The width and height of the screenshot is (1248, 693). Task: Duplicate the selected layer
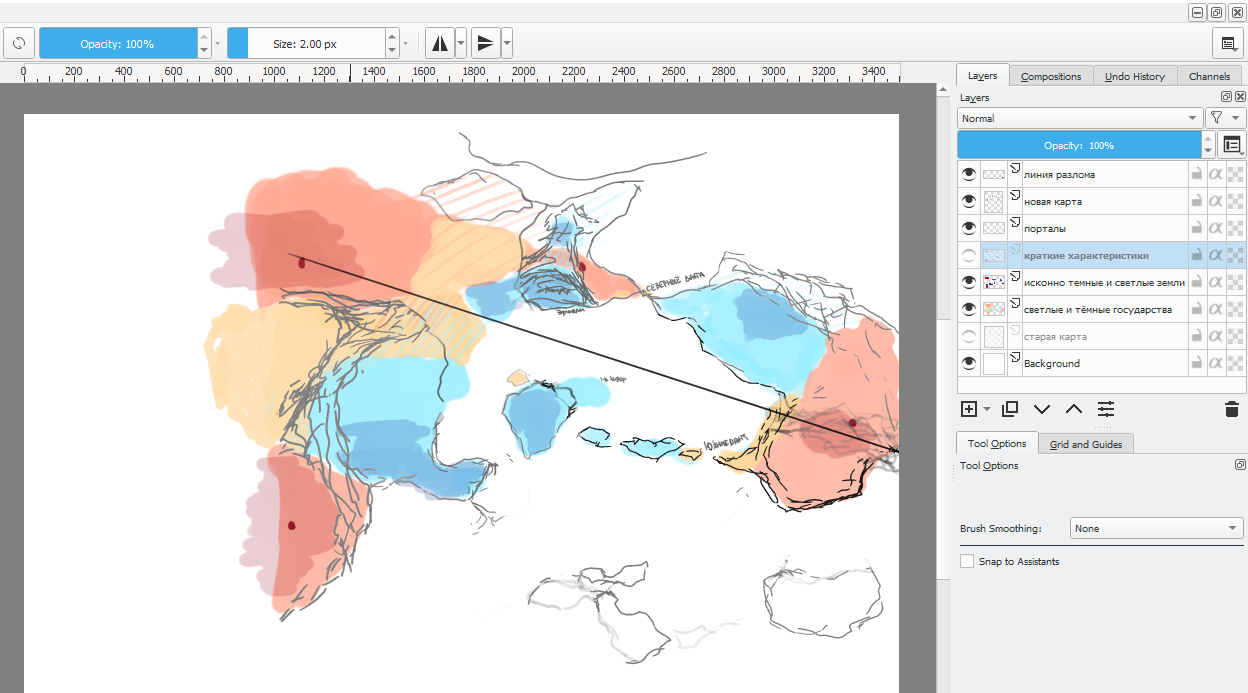click(x=1010, y=409)
